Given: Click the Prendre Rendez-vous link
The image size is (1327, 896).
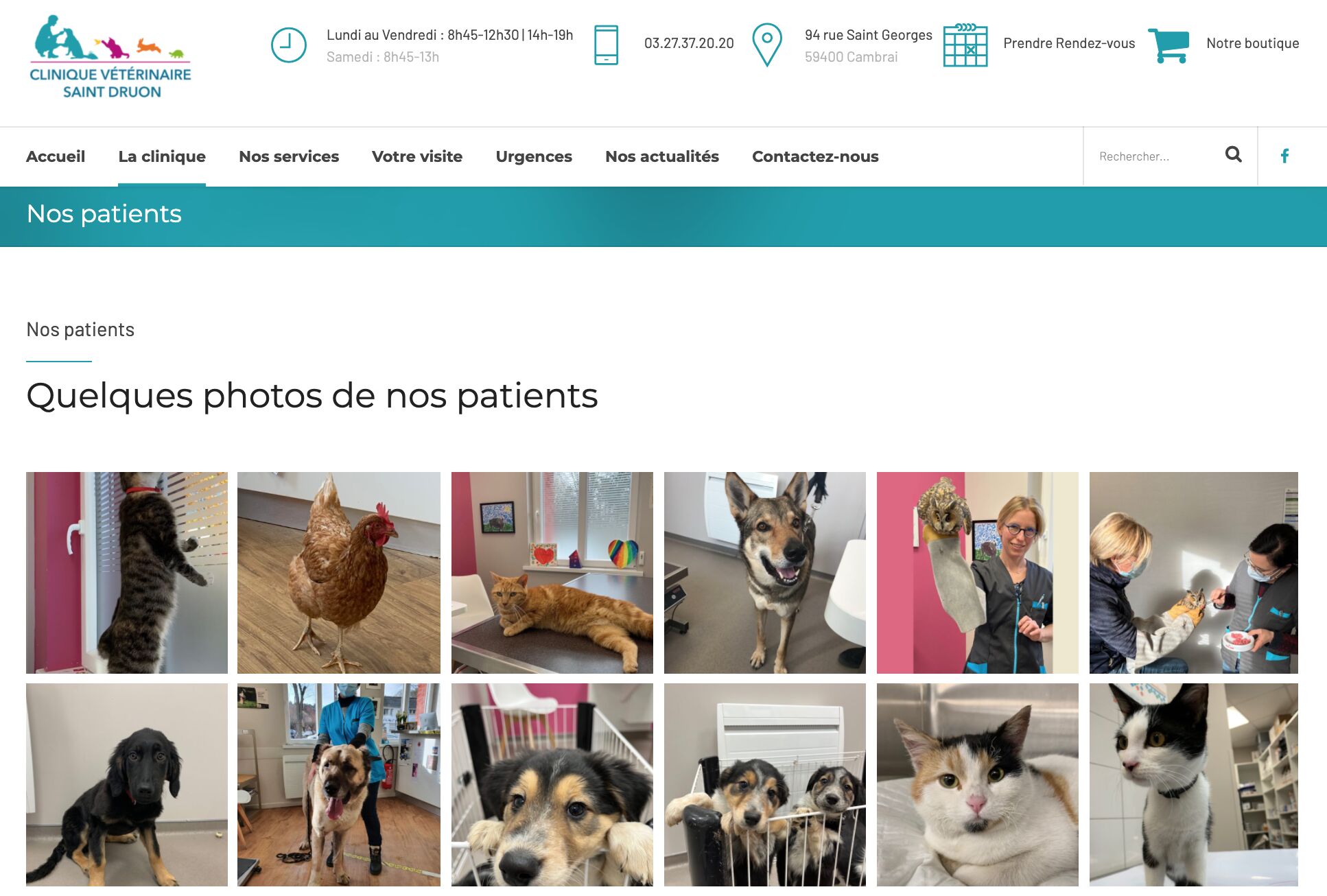Looking at the screenshot, I should (x=1069, y=43).
